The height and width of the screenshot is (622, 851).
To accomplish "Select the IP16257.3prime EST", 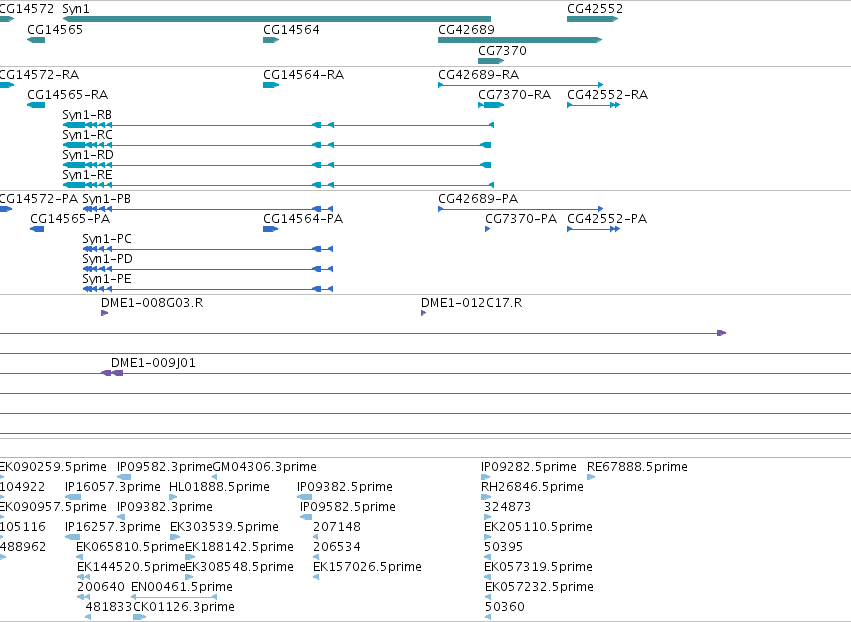I will click(x=72, y=537).
